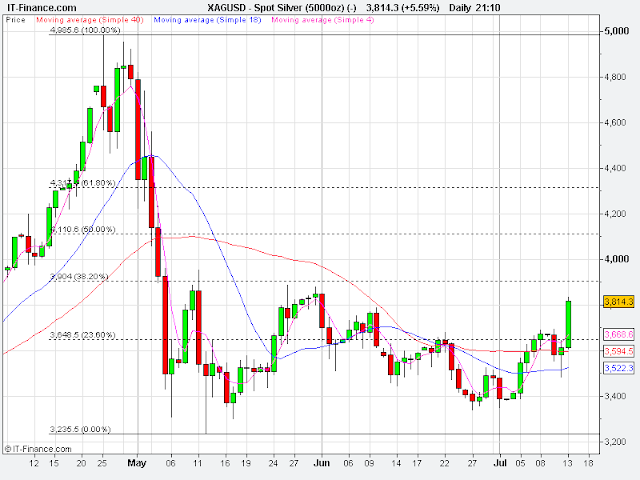Viewport: 640px width, 480px height.
Task: Click the 4,600 price axis label
Action: click(x=615, y=123)
